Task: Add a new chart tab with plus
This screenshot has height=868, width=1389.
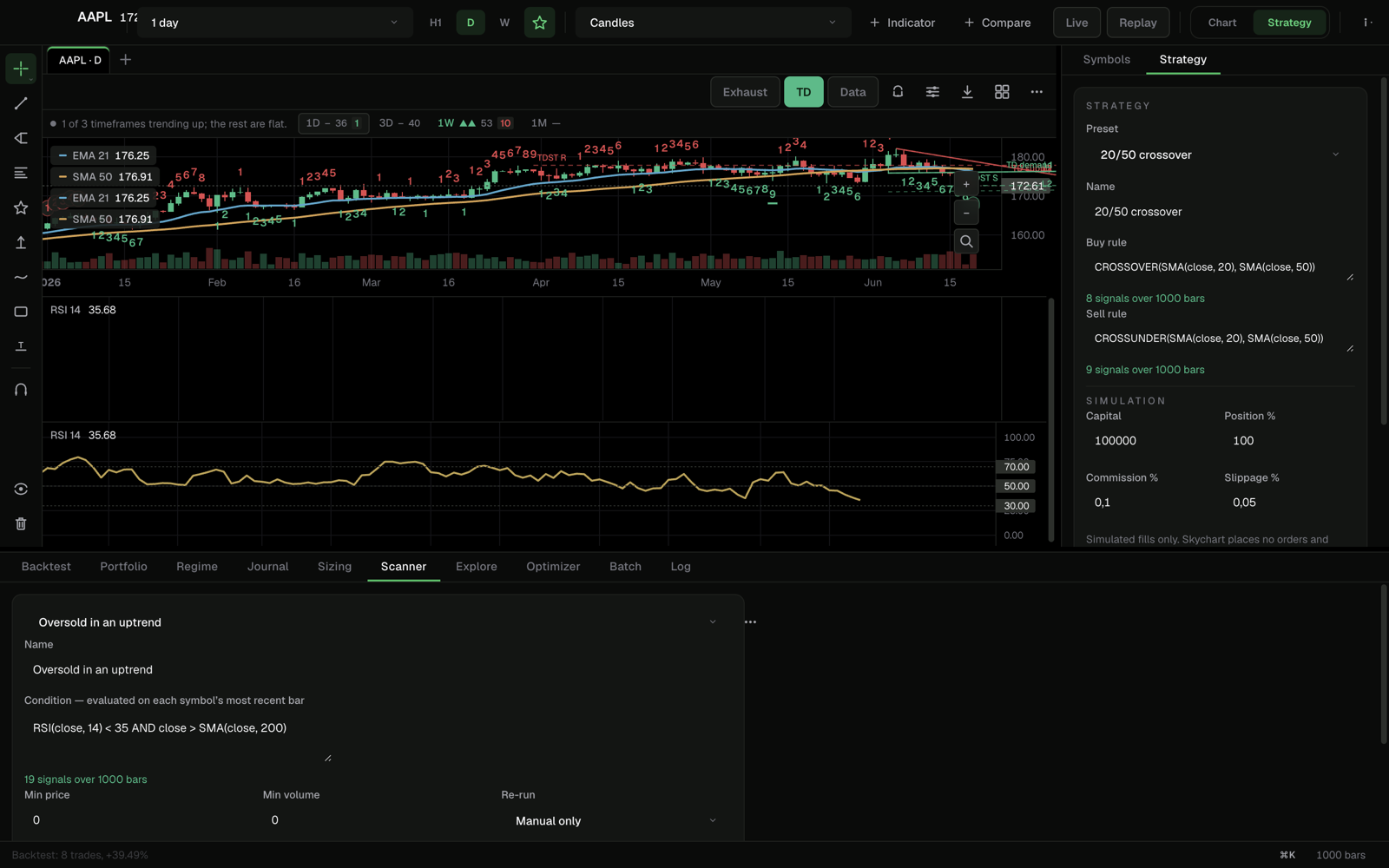Action: tap(125, 60)
